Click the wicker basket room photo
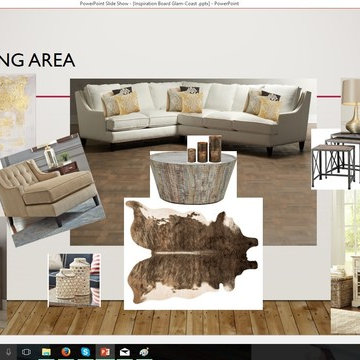 (x=345, y=262)
